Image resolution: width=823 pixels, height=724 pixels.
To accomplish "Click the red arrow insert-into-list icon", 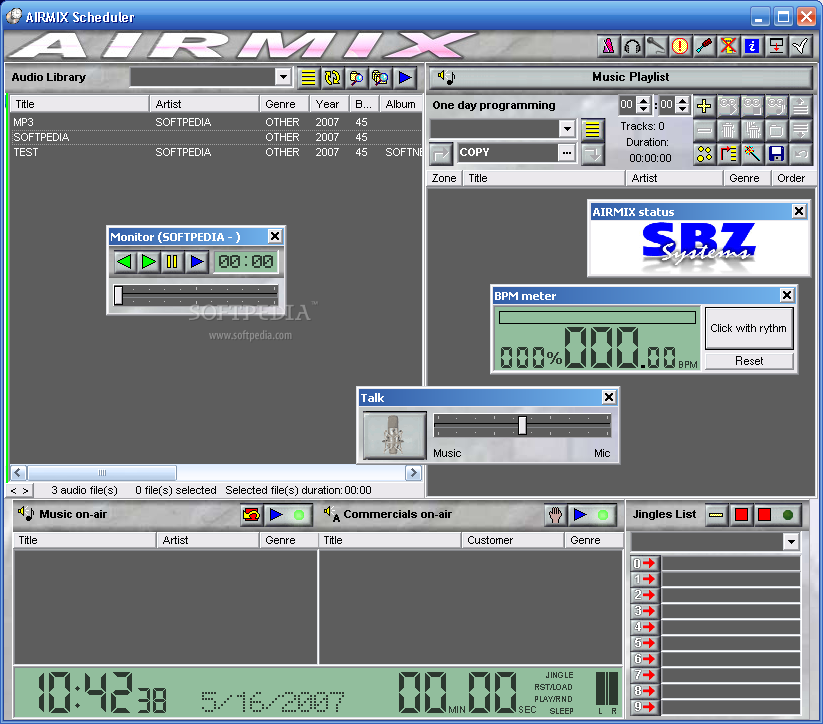I will [728, 154].
